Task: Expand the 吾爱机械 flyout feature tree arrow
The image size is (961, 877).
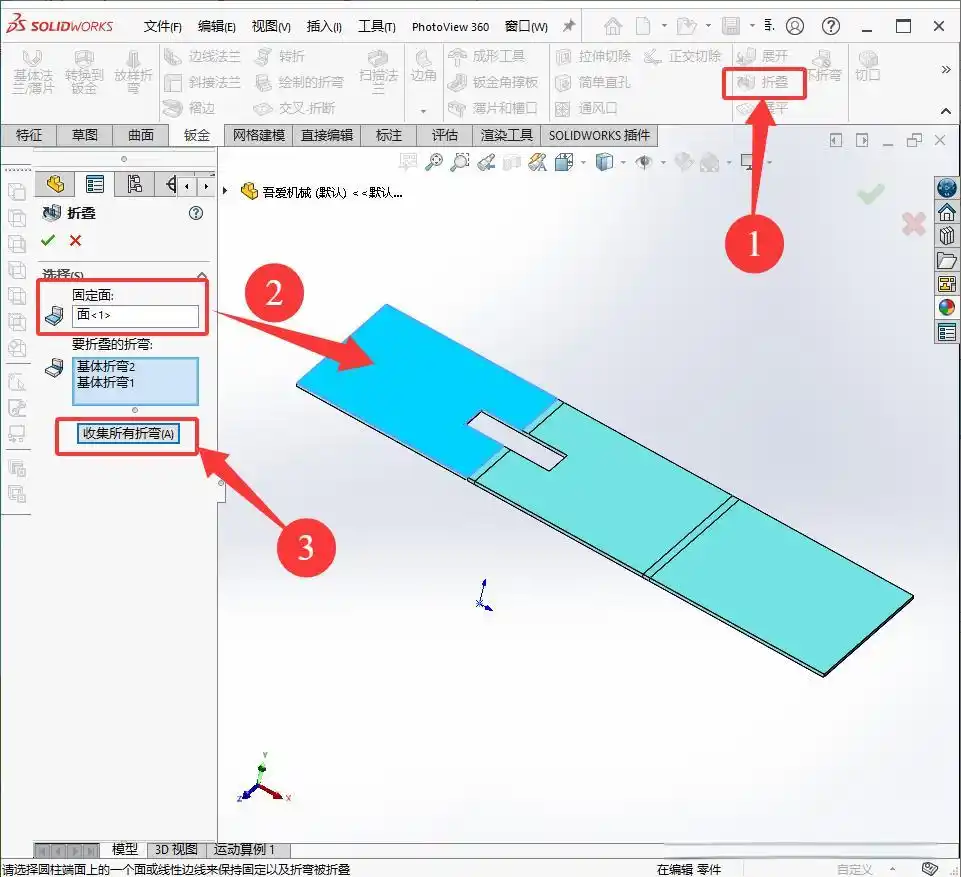Action: 225,191
